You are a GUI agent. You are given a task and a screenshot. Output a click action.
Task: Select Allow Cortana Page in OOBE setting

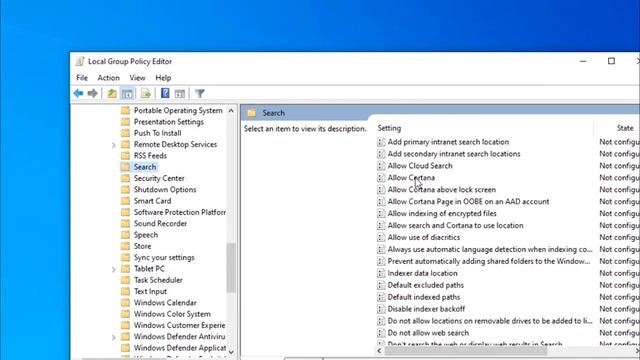point(468,202)
